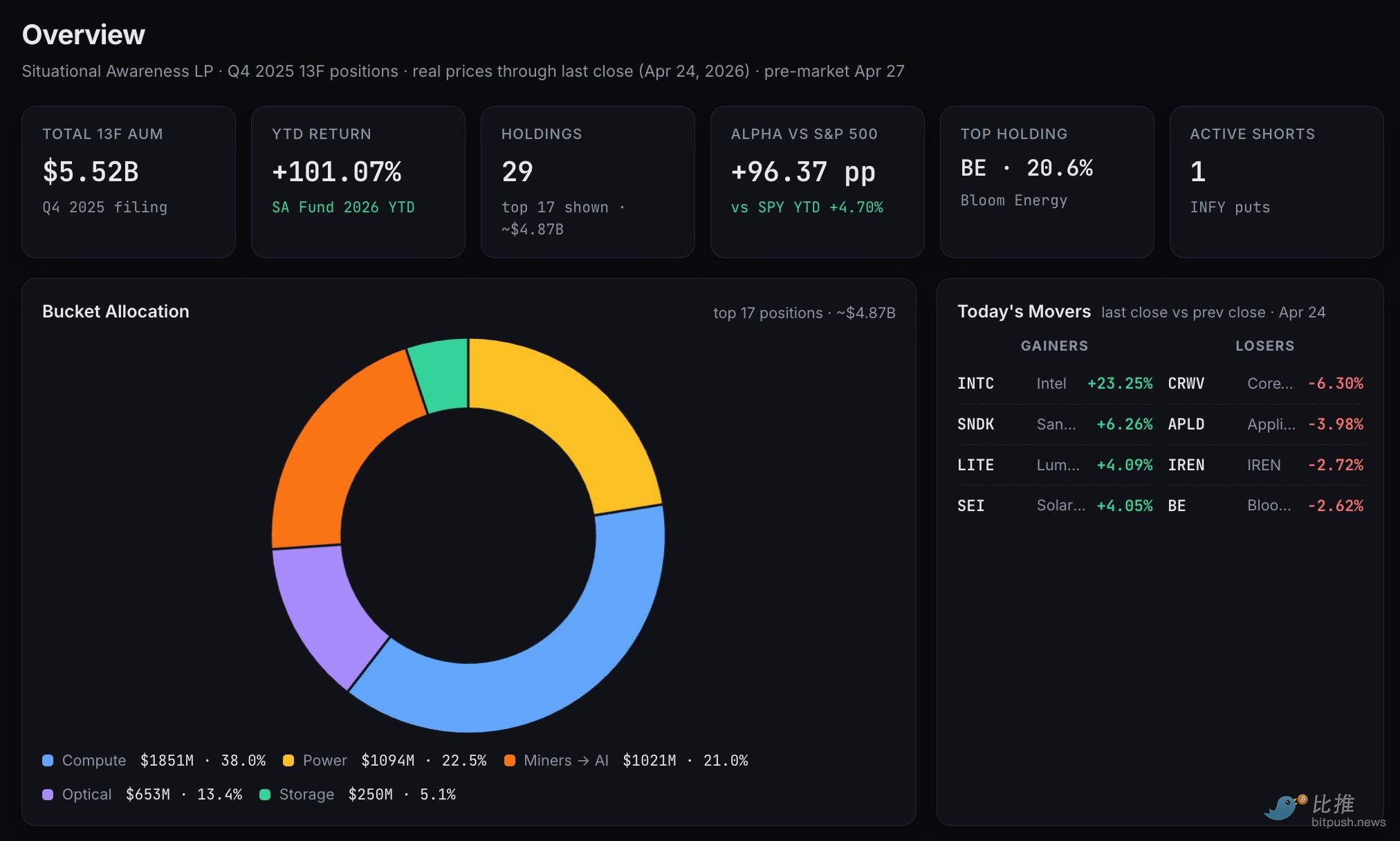Click the "LOSERS" column header
1400x841 pixels.
coord(1265,346)
